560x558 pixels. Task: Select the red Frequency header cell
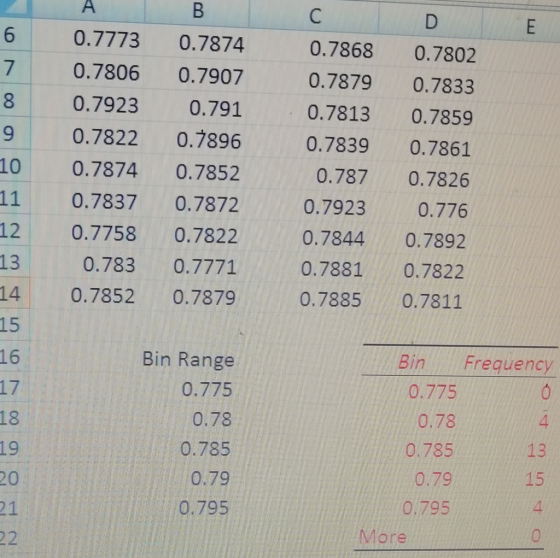[x=509, y=364]
